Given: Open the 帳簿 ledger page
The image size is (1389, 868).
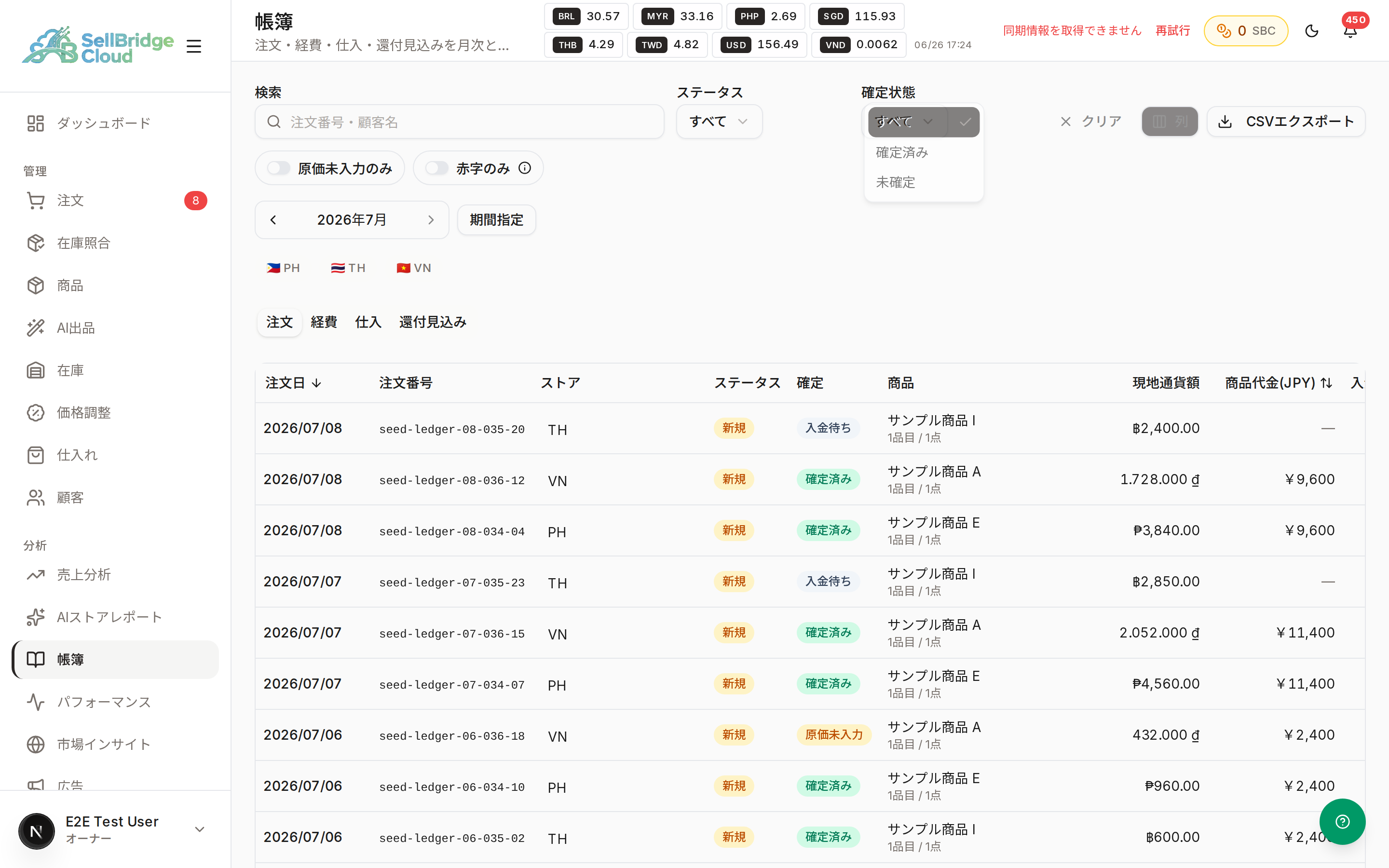Looking at the screenshot, I should point(115,660).
